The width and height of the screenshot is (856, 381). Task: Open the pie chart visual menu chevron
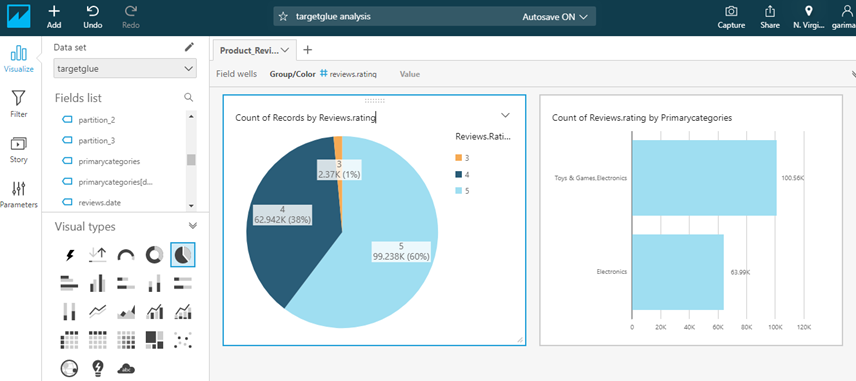[x=505, y=115]
